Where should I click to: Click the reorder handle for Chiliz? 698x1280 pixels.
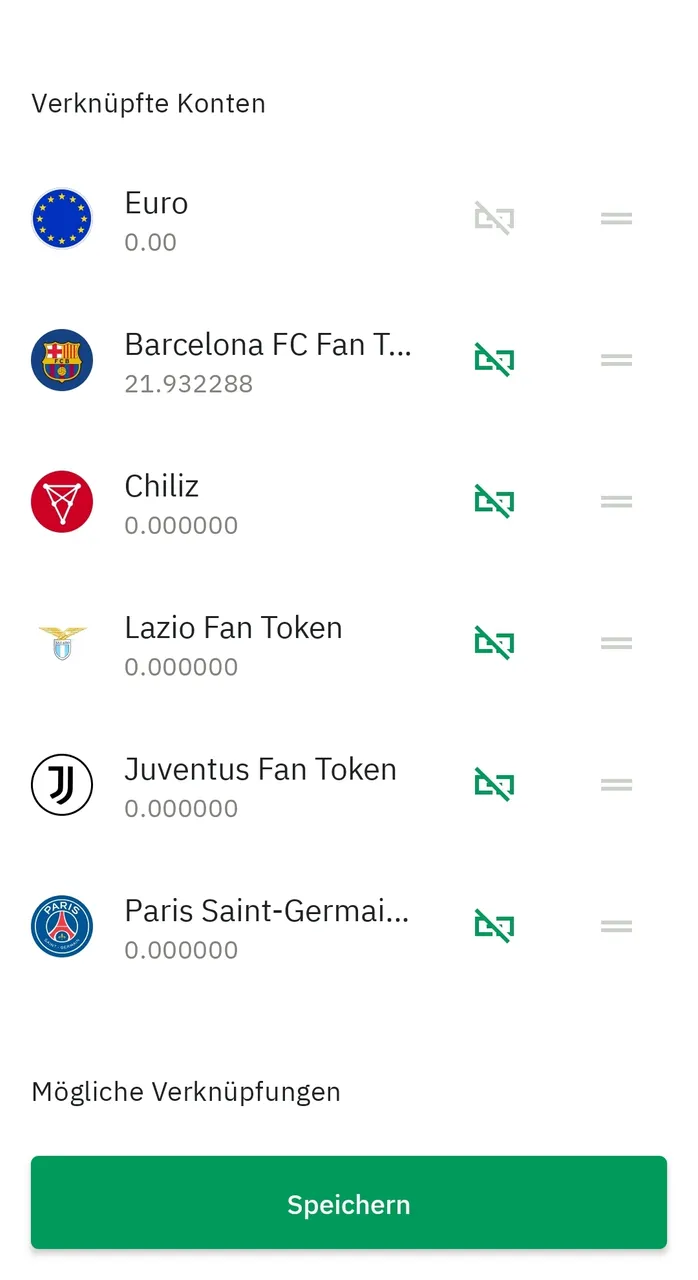[x=616, y=502]
